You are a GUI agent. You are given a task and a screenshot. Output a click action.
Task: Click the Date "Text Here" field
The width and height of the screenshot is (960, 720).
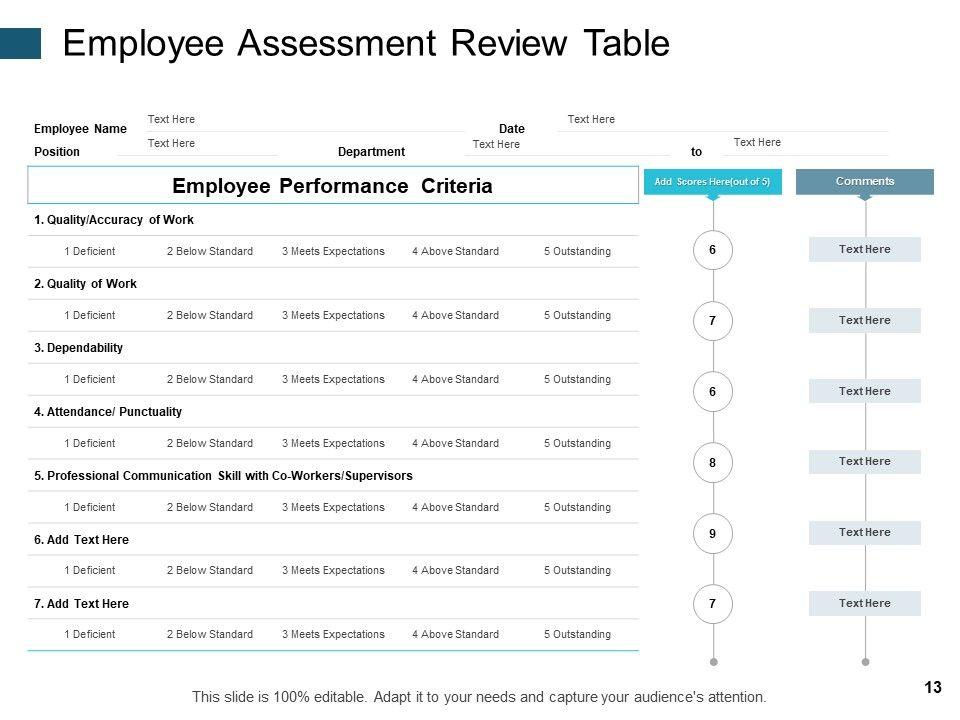[x=591, y=119]
